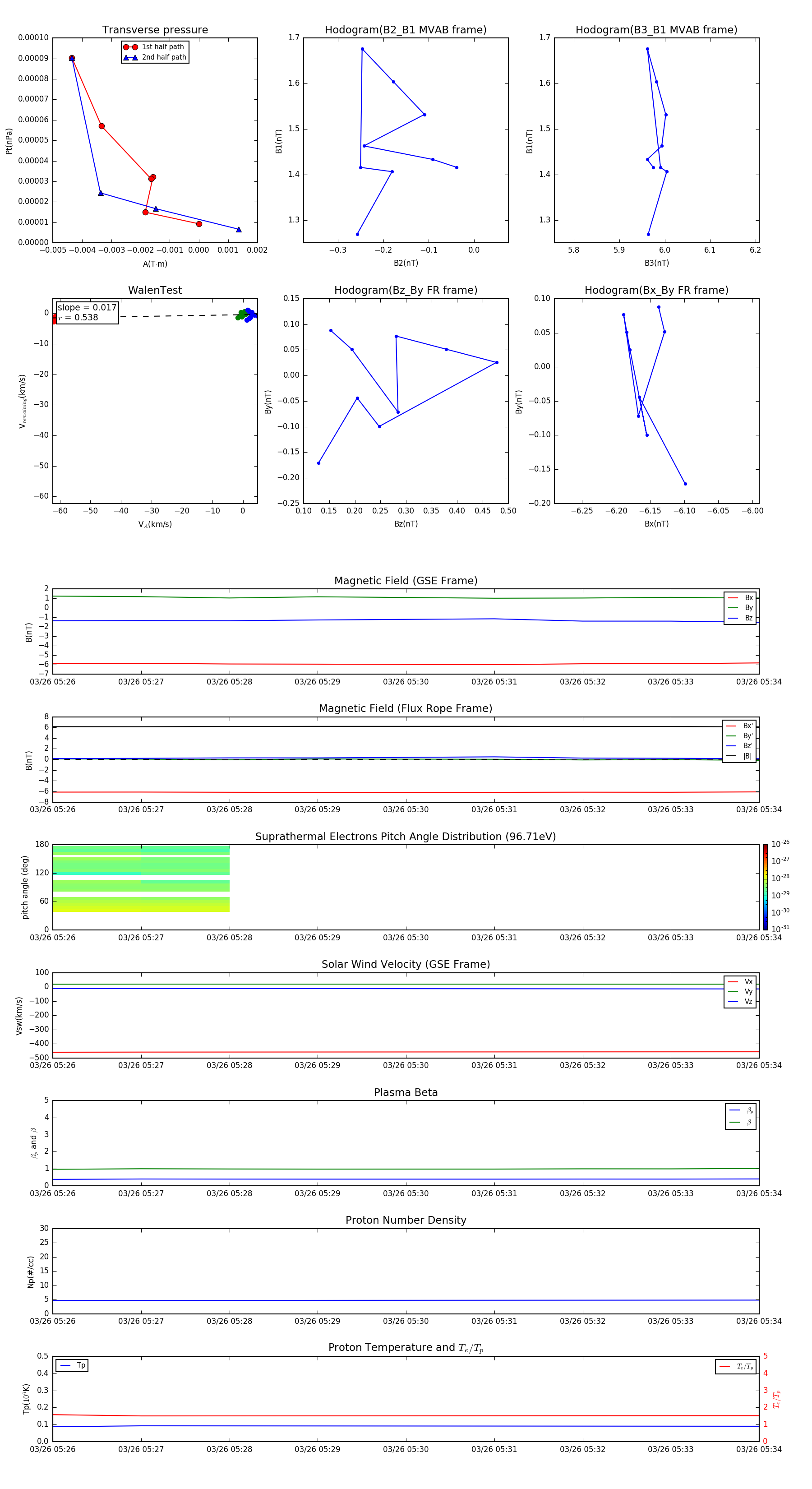
Task: Click the pitch angle colorbar
Action: pyautogui.click(x=765, y=887)
